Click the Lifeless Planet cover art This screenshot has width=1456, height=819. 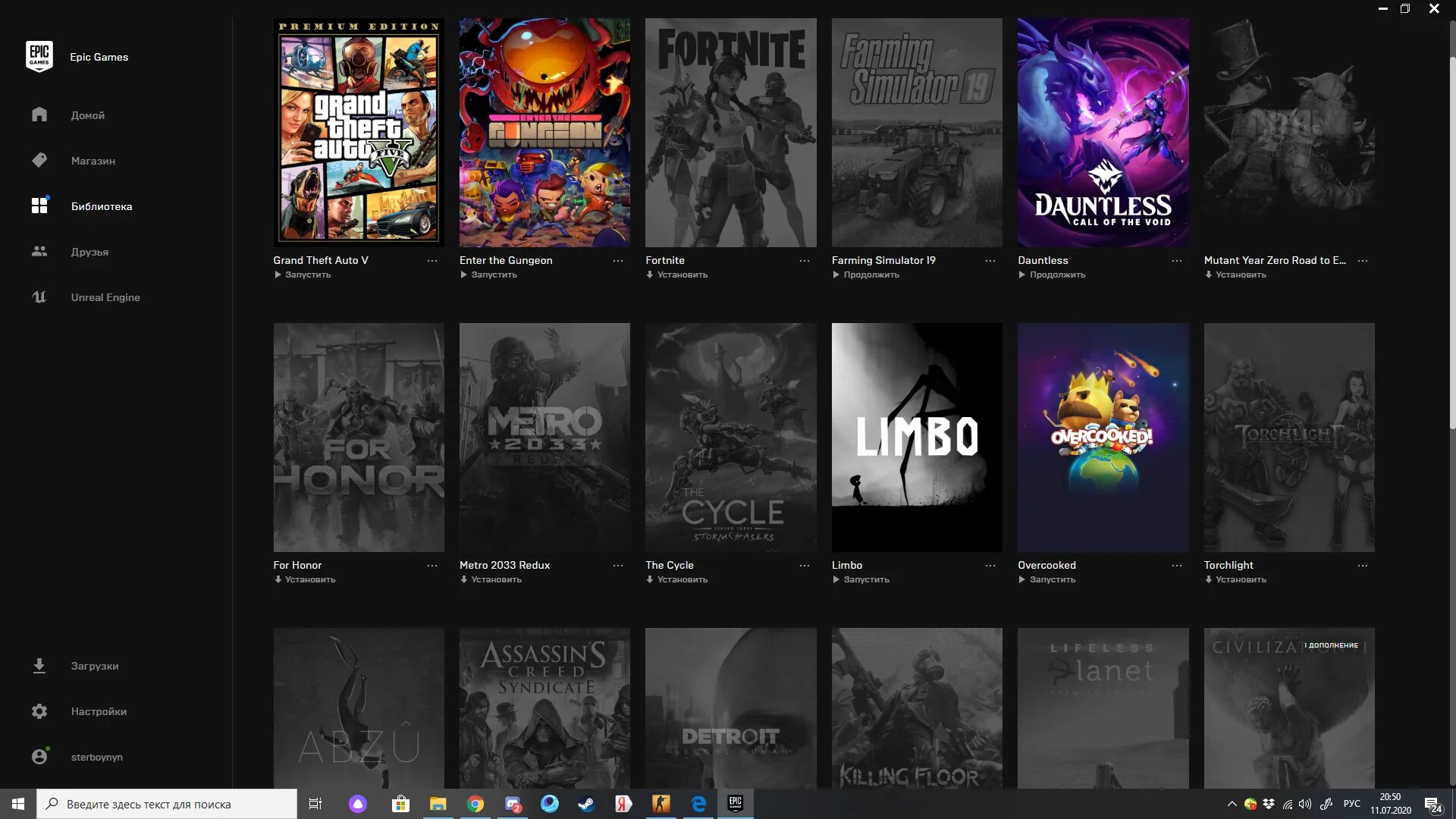coord(1103,708)
